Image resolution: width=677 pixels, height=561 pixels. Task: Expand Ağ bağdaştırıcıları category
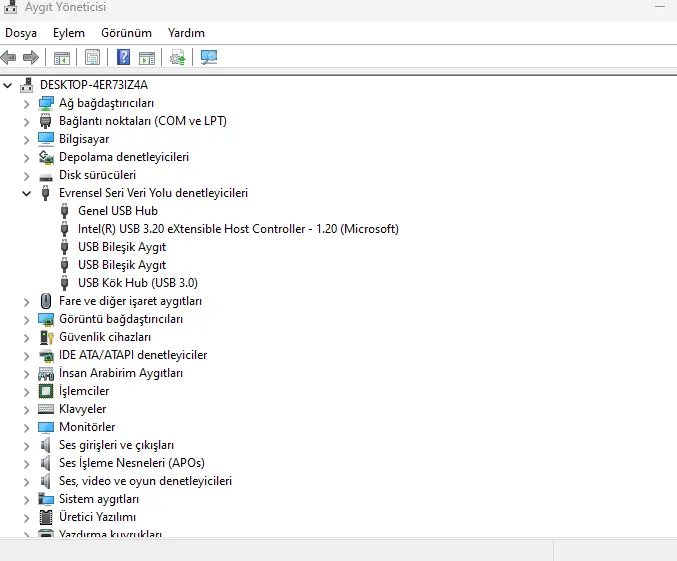coord(27,104)
